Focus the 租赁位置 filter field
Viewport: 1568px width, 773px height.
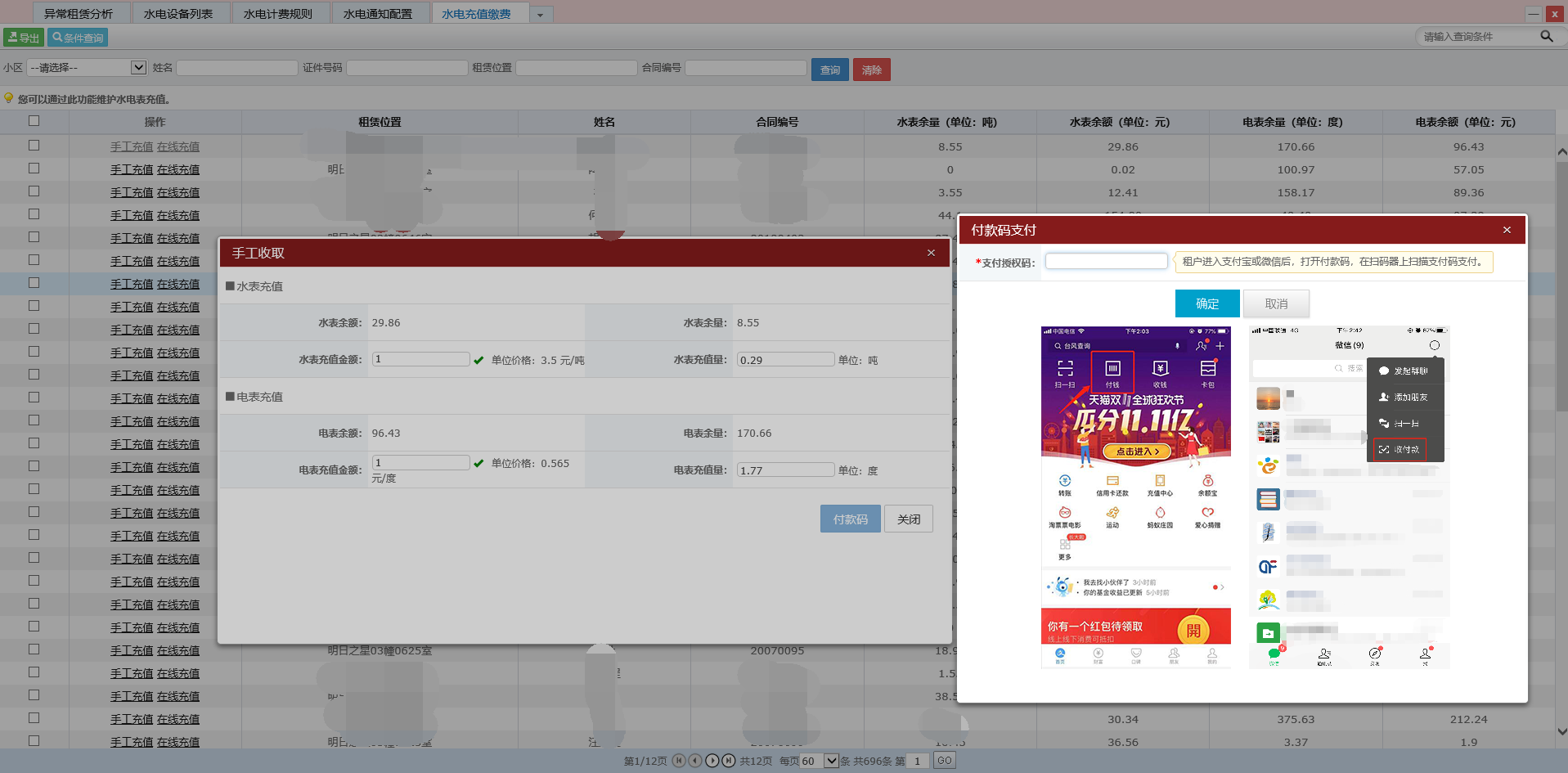(577, 68)
